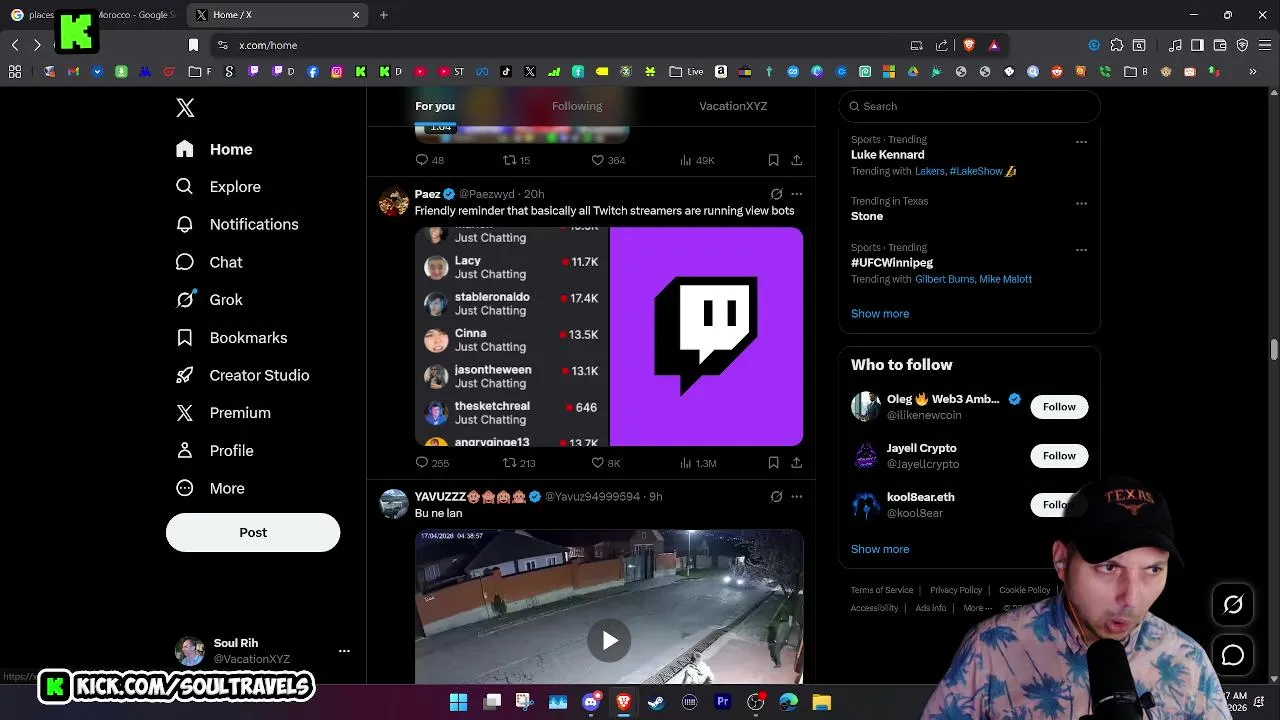Screen dimensions: 1280x720
Task: Open Profile in the sidebar
Action: point(214,451)
